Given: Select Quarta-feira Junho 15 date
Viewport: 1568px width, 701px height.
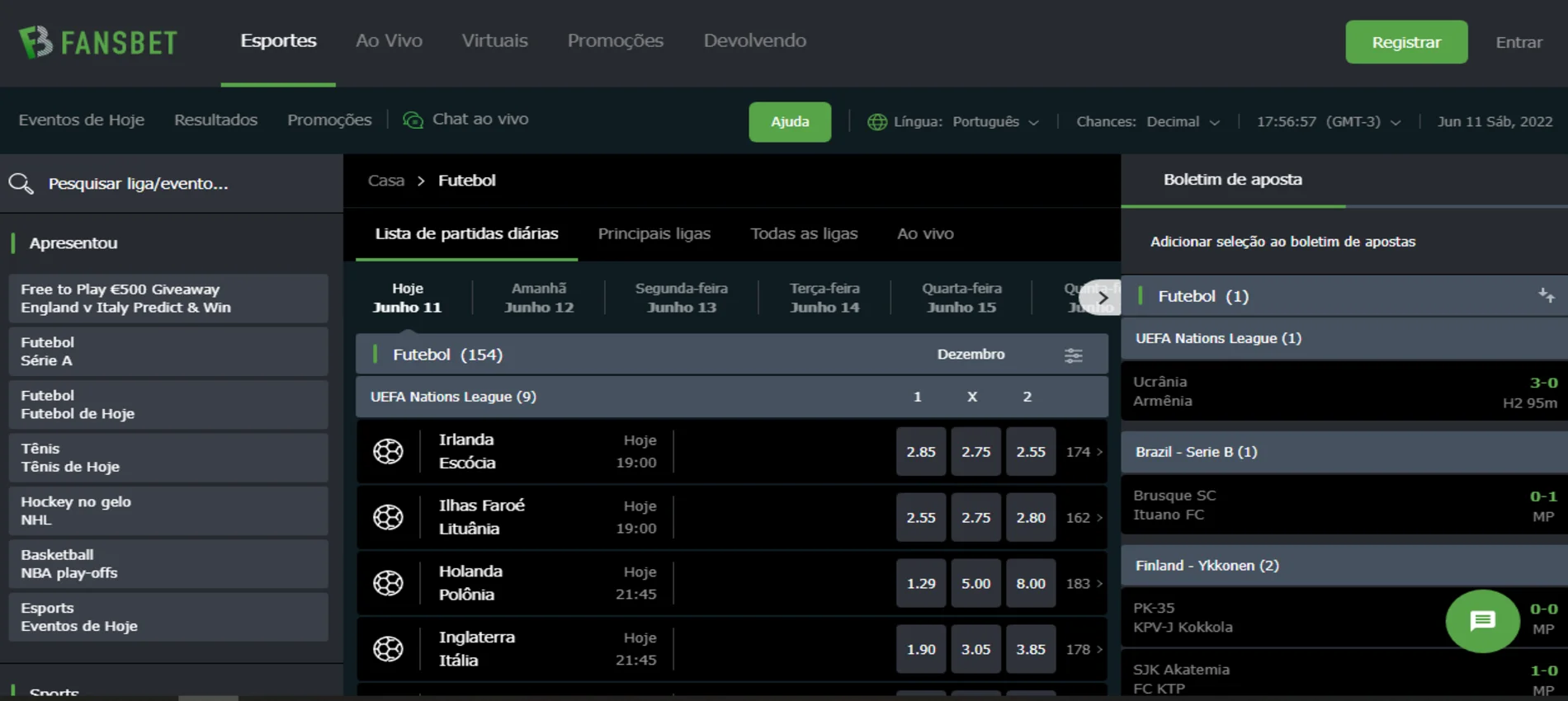Looking at the screenshot, I should point(961,298).
